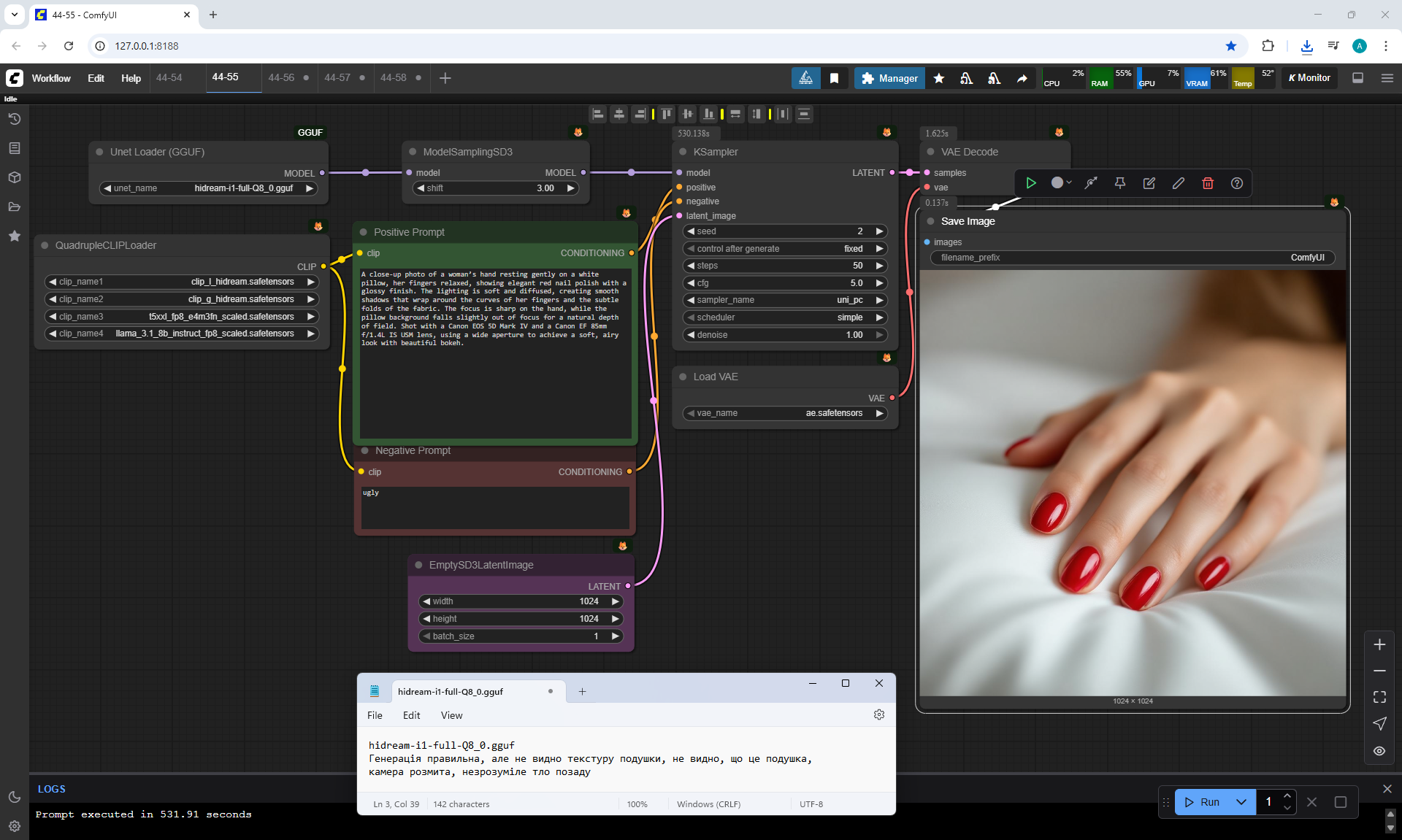Click the fit view icon in canvas controls
The width and height of the screenshot is (1402, 840).
[1379, 697]
